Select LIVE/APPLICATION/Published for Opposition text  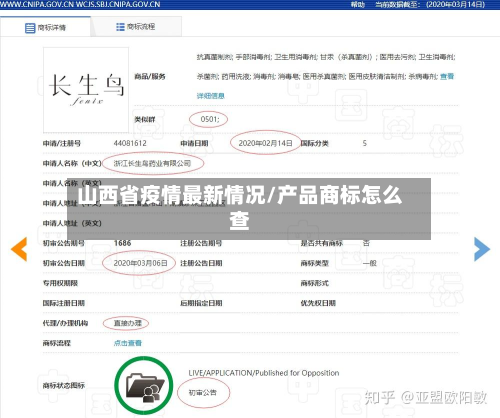coord(264,373)
